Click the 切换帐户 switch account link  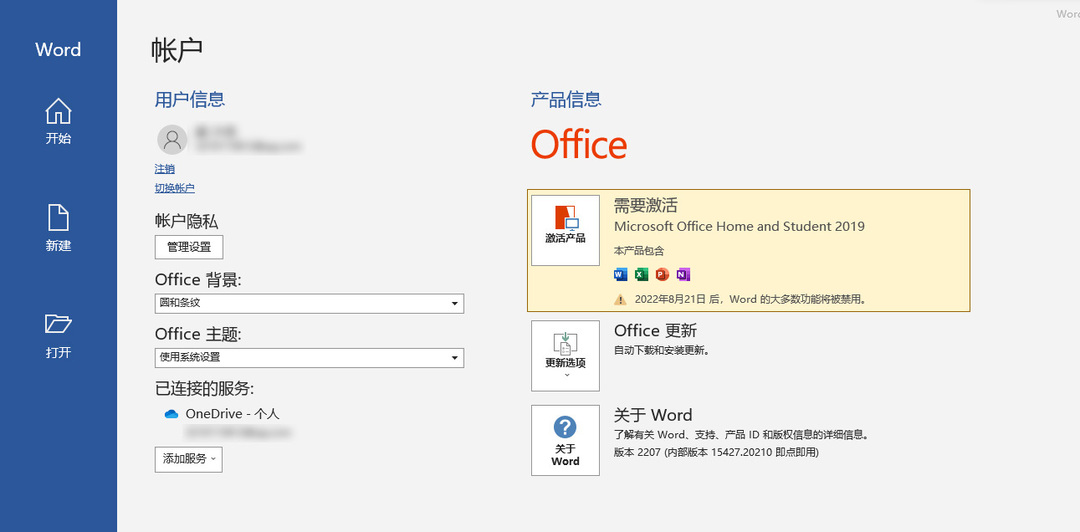click(175, 187)
